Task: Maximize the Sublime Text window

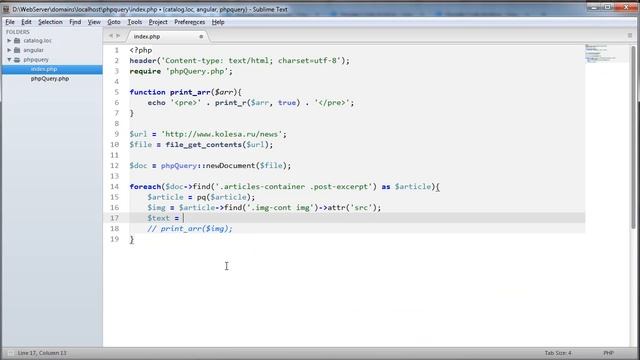Action: point(608,7)
